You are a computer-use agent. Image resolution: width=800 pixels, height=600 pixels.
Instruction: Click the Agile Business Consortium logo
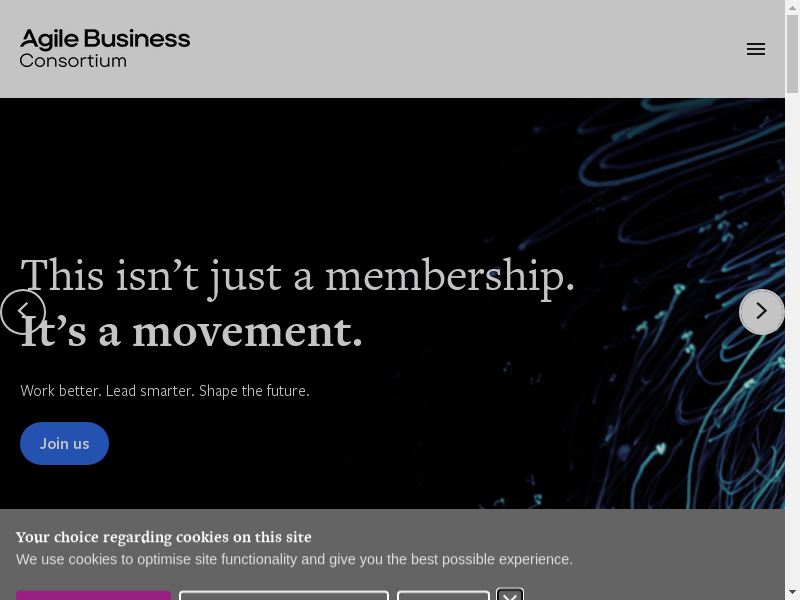(105, 48)
